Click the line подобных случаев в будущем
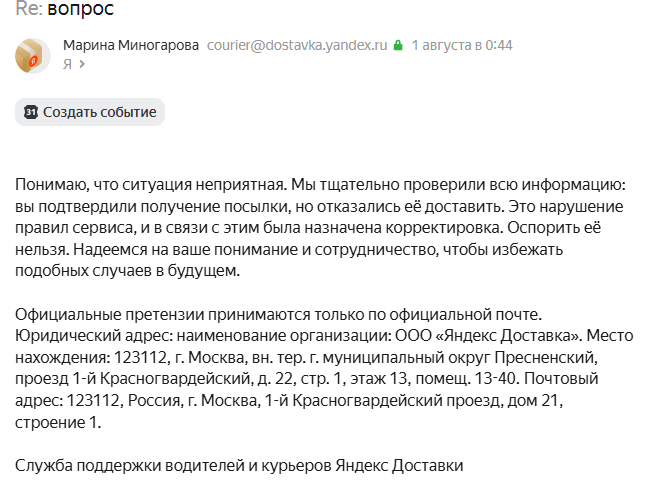655x490 pixels. 127,271
